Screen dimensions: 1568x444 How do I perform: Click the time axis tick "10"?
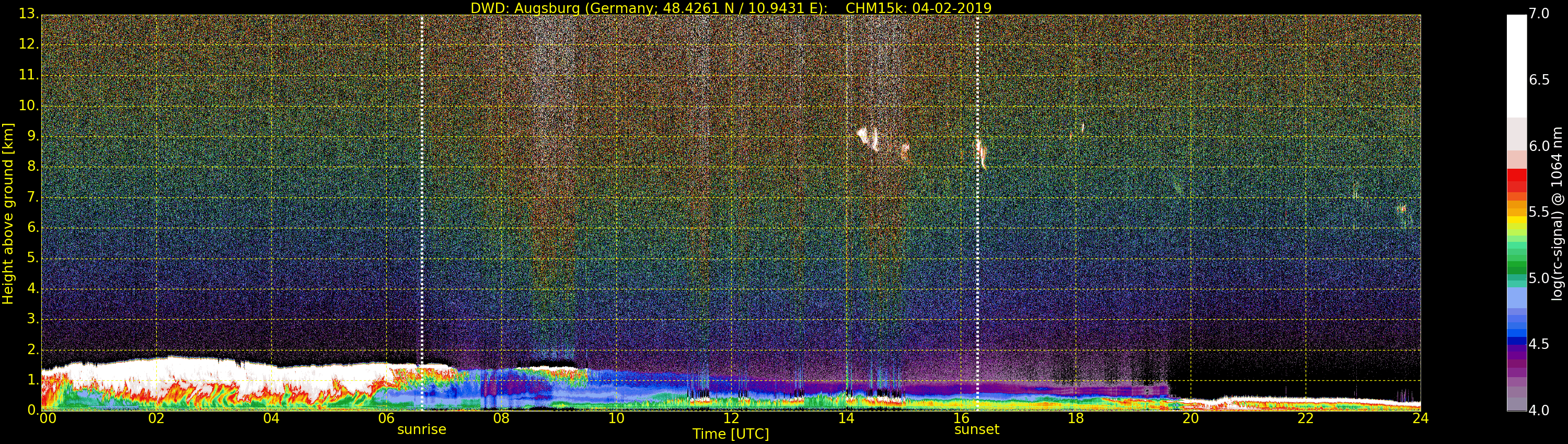[616, 418]
